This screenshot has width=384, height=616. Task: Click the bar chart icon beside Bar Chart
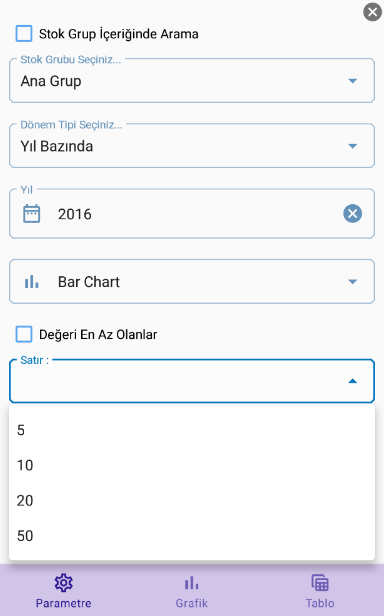(x=31, y=282)
